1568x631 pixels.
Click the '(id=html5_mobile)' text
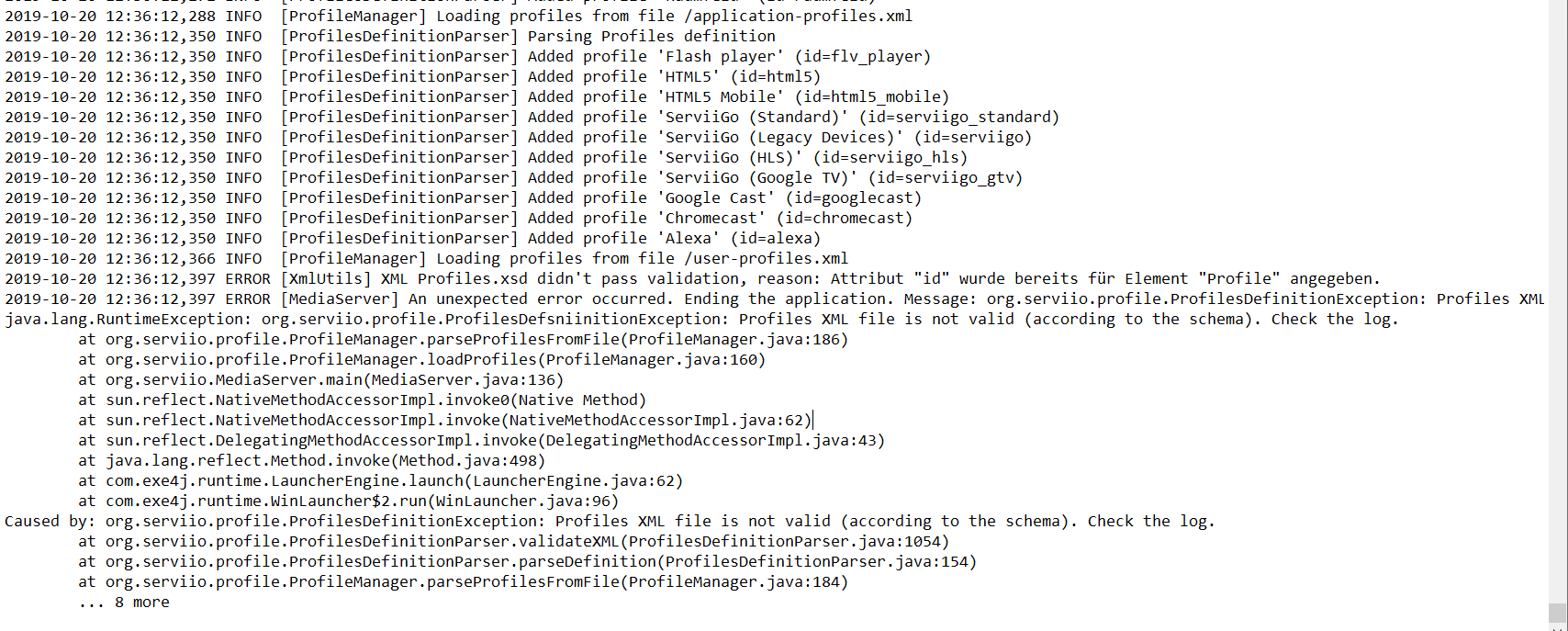click(871, 97)
